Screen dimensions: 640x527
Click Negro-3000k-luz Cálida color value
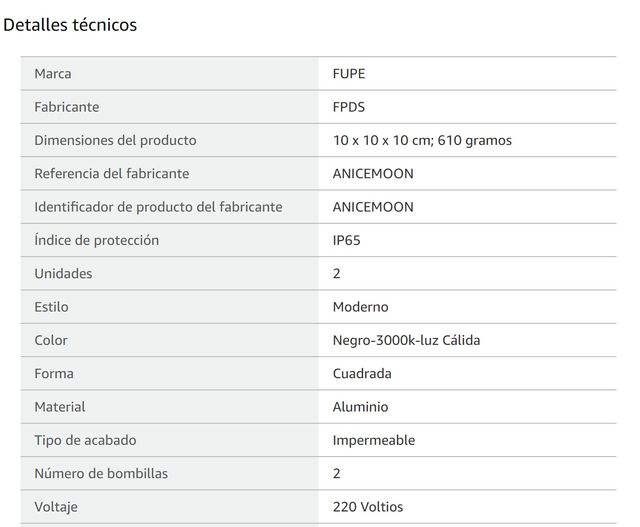pos(407,340)
